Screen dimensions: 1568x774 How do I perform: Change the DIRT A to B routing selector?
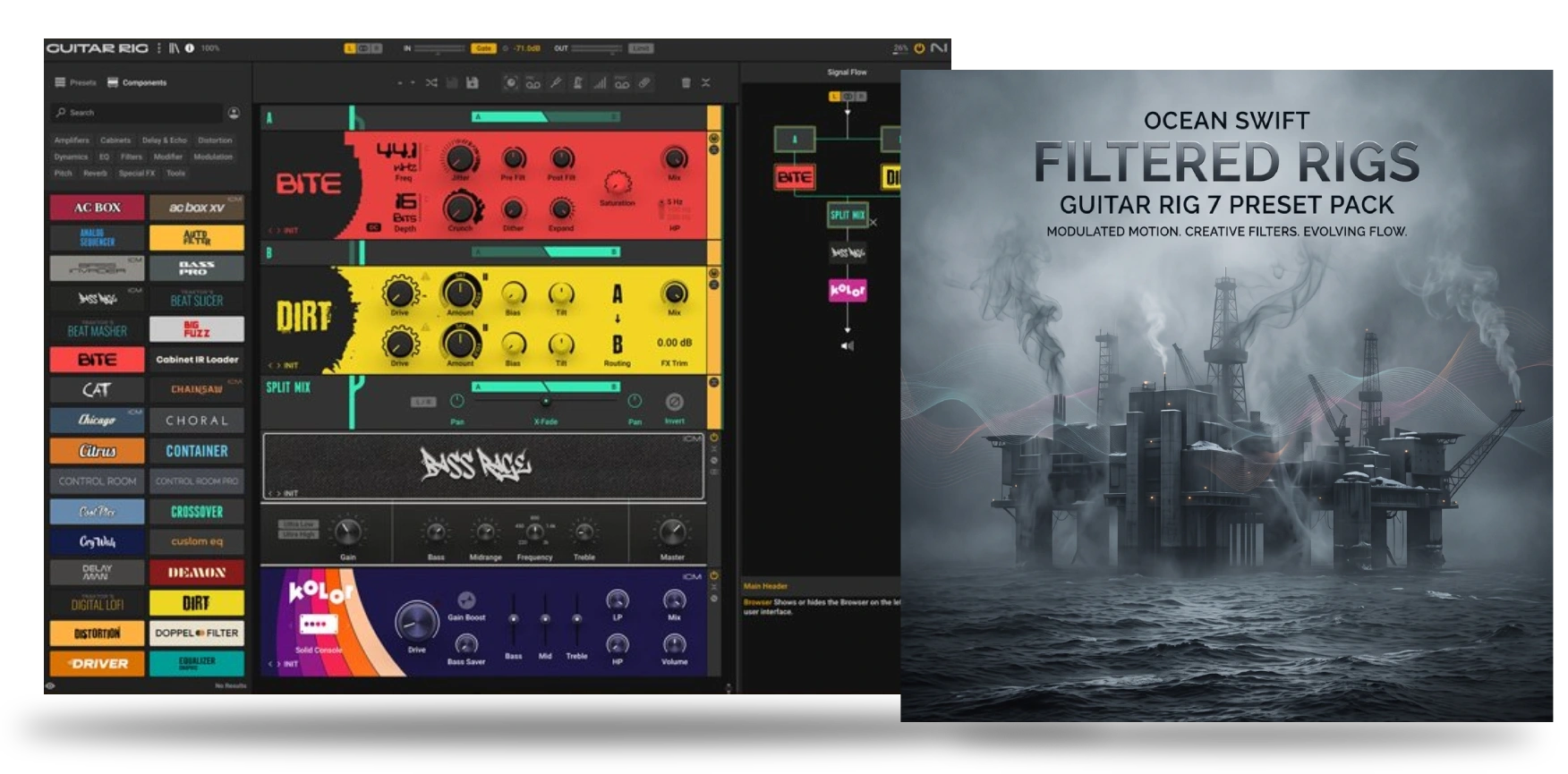[617, 319]
